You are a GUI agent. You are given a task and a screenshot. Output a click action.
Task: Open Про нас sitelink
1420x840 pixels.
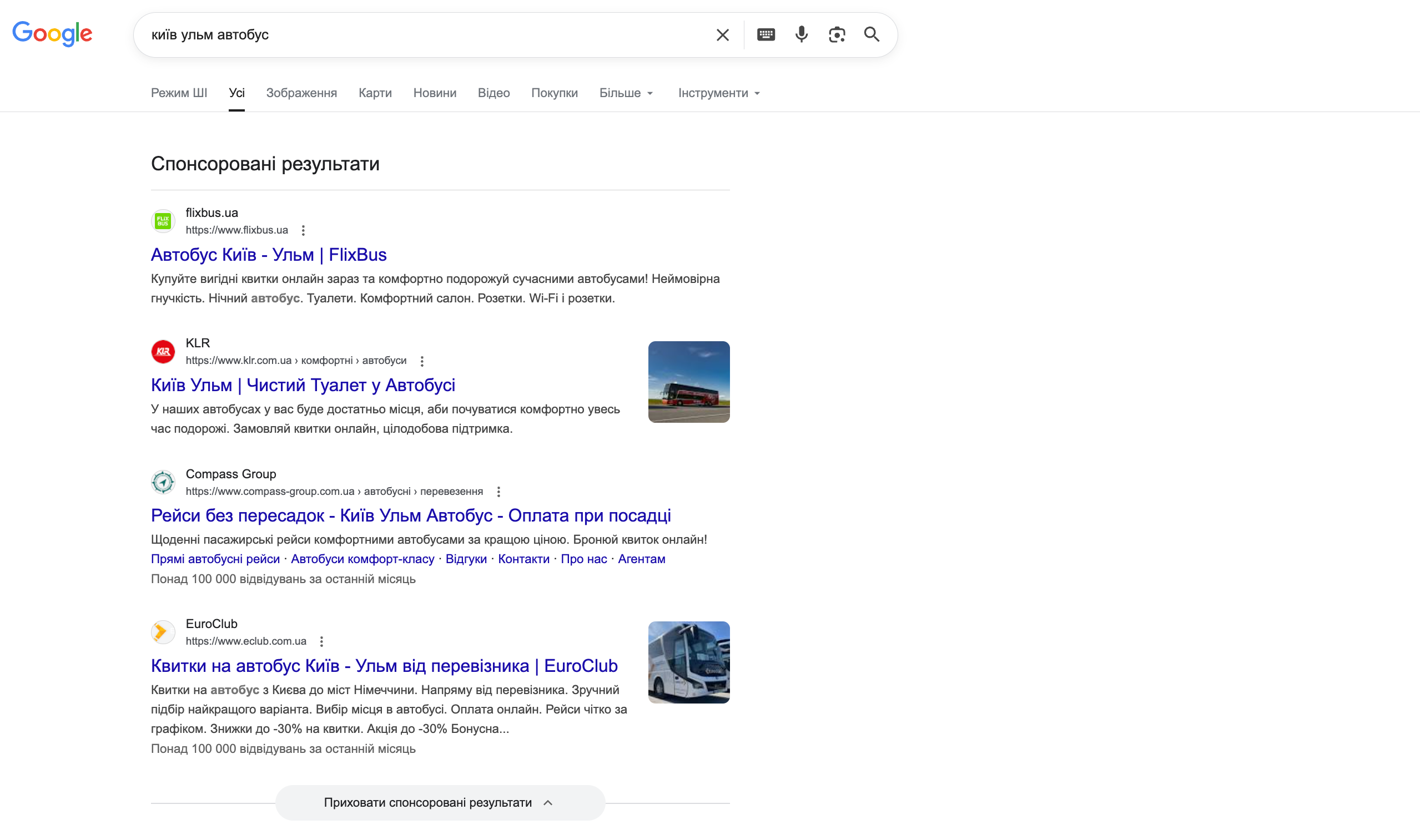[x=584, y=559]
